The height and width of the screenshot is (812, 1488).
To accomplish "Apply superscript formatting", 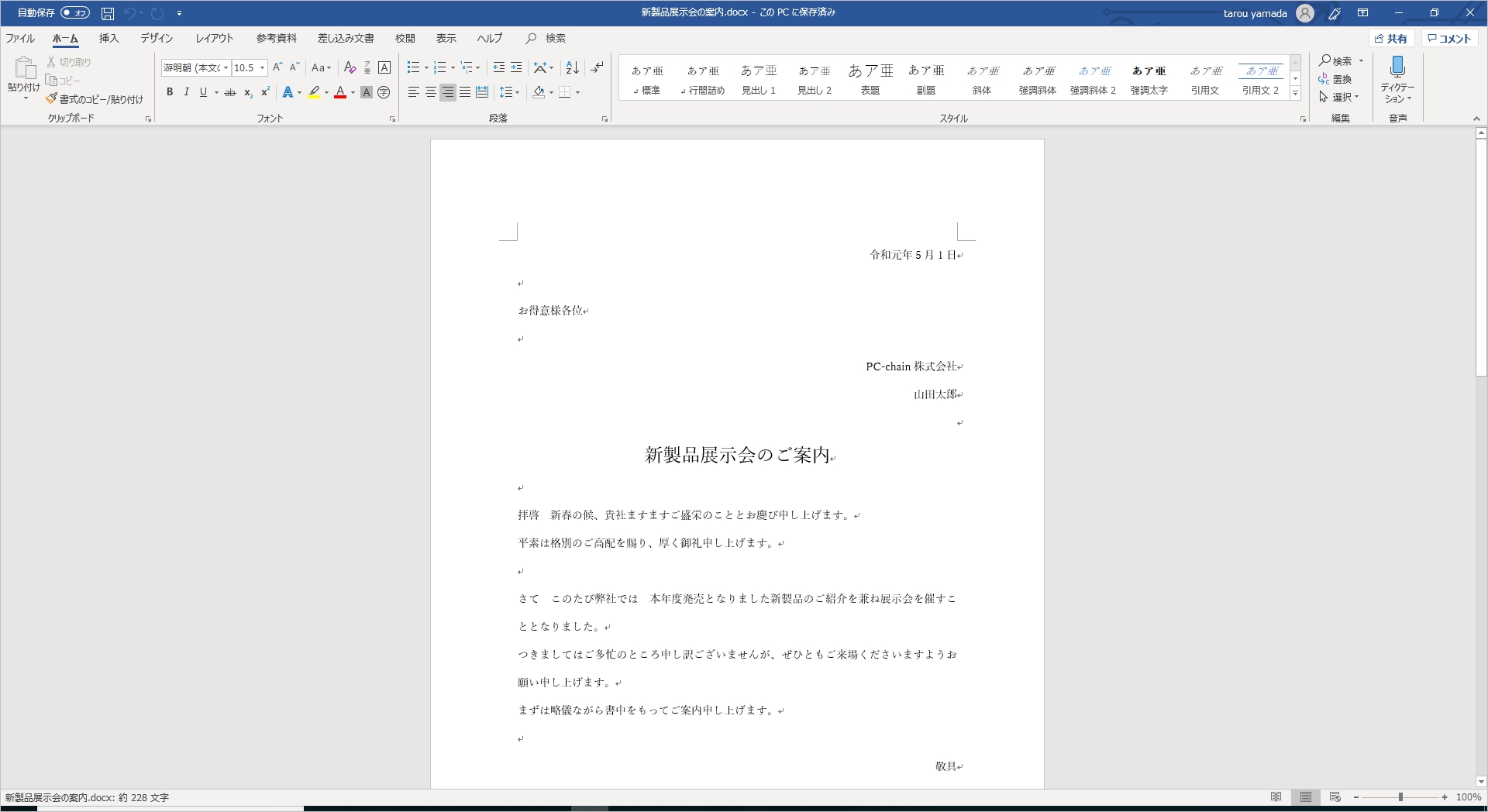I will 265,92.
